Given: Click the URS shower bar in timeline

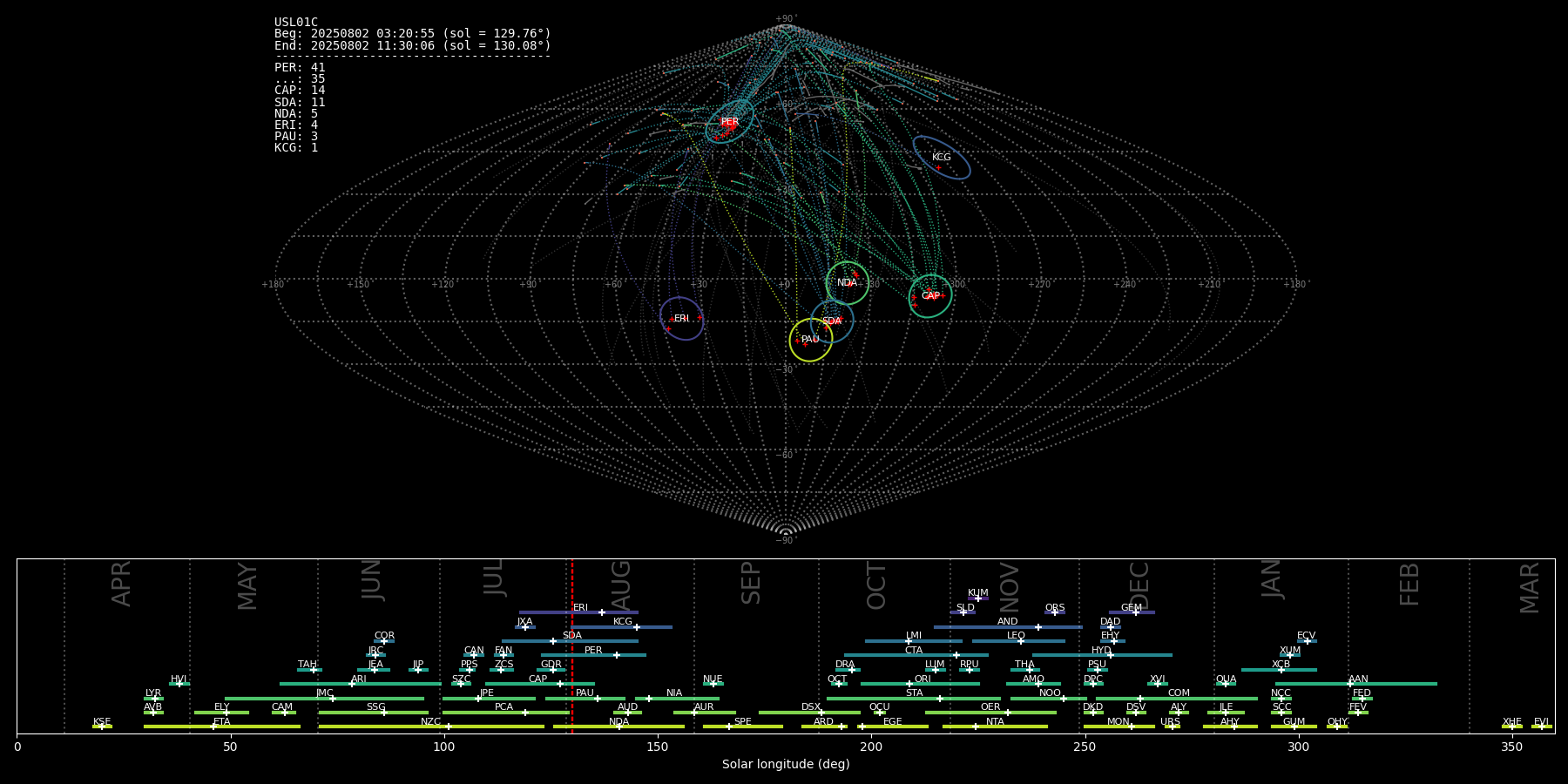Looking at the screenshot, I should coord(1171,727).
